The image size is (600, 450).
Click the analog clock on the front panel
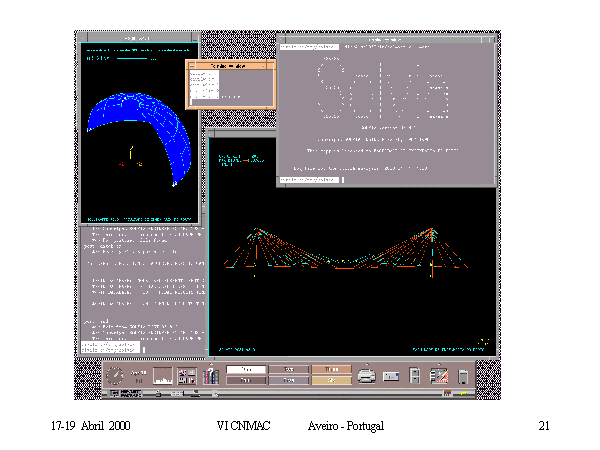(114, 375)
